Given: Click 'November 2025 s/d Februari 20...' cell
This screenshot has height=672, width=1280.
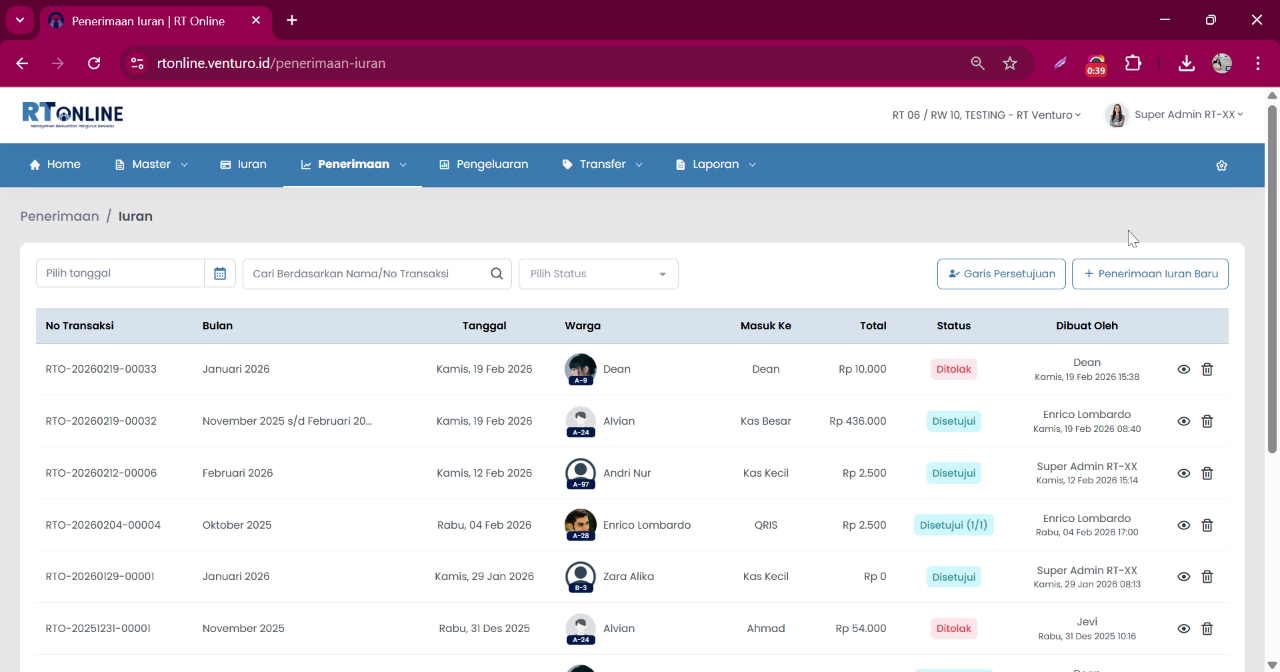Looking at the screenshot, I should [x=287, y=421].
